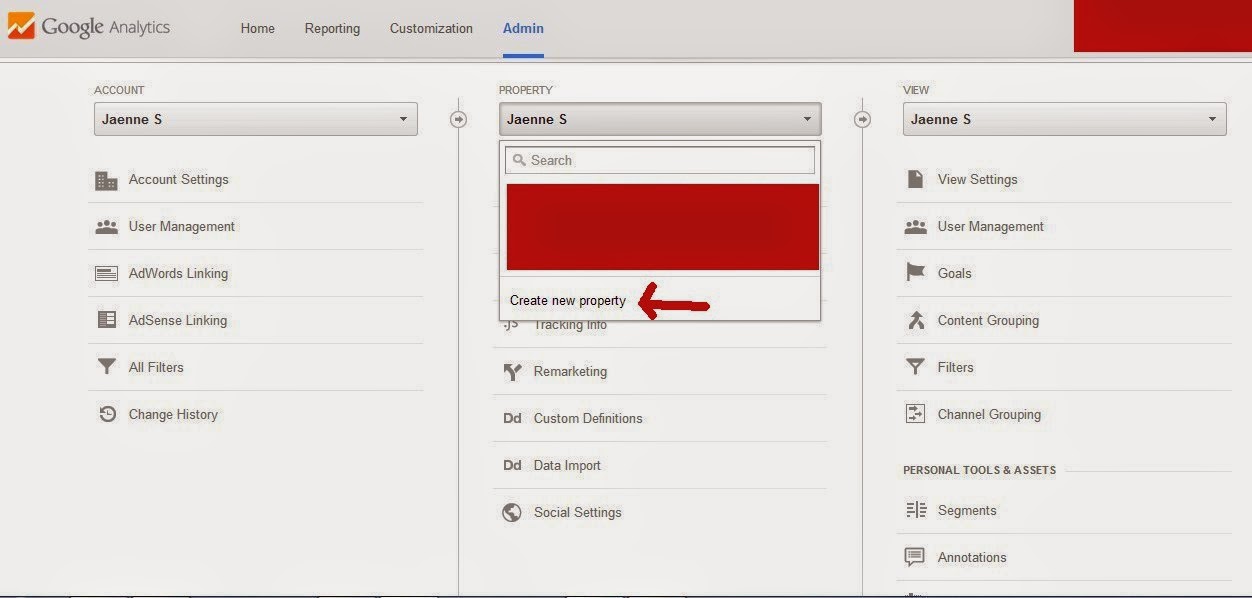This screenshot has width=1252, height=598.
Task: Open AdSense Linking
Action: (177, 320)
